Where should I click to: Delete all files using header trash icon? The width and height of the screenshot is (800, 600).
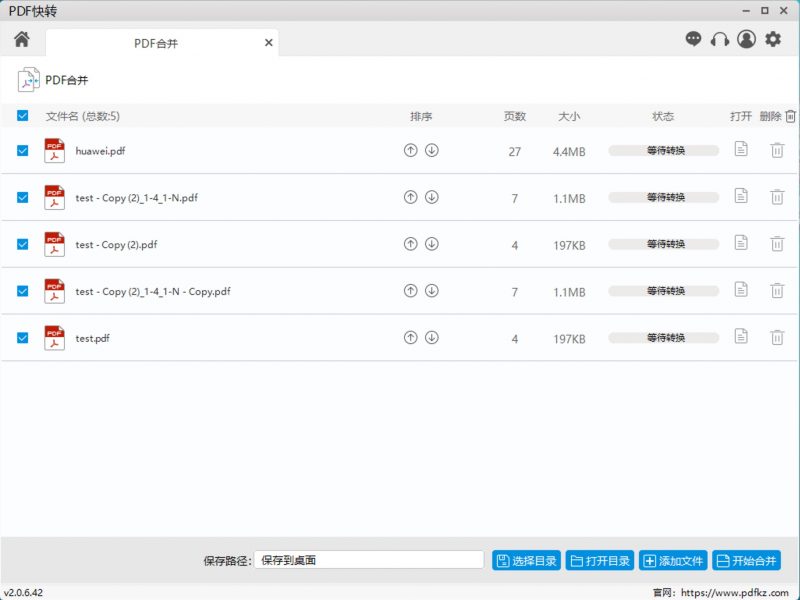[790, 116]
